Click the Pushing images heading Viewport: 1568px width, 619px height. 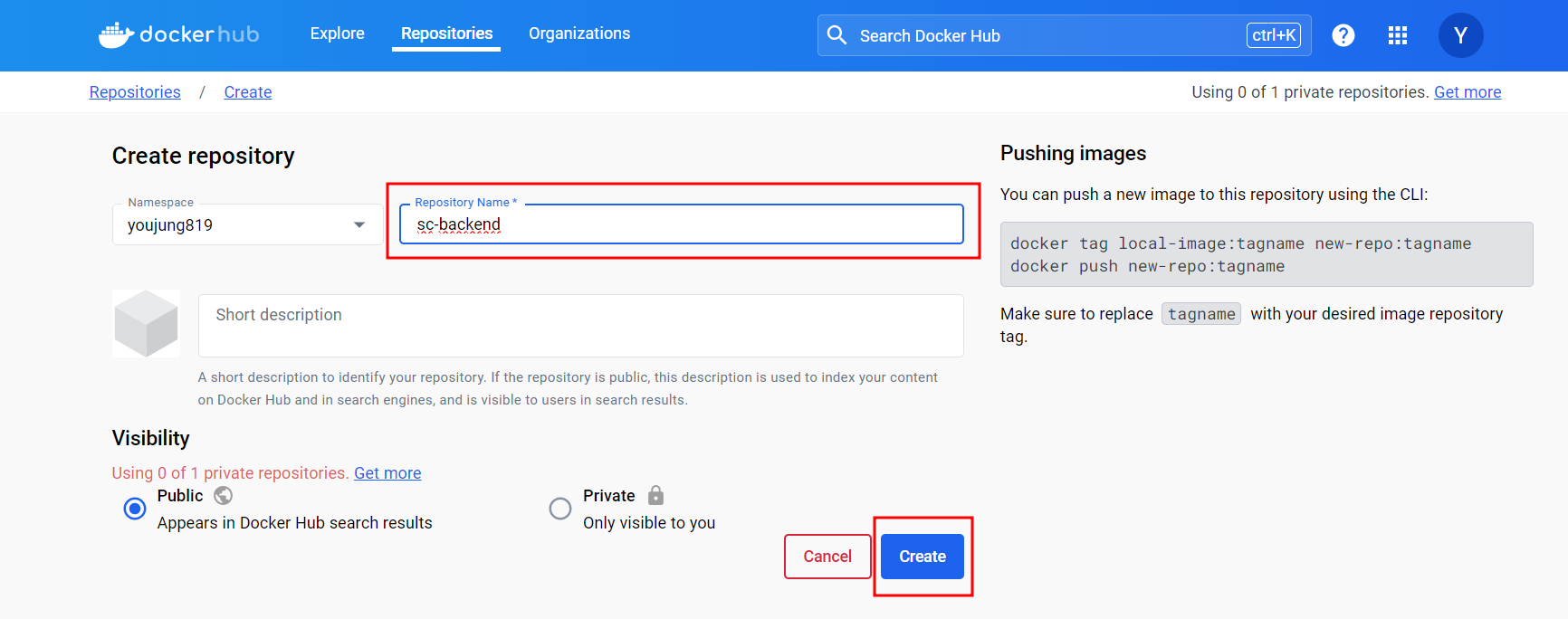(x=1073, y=154)
